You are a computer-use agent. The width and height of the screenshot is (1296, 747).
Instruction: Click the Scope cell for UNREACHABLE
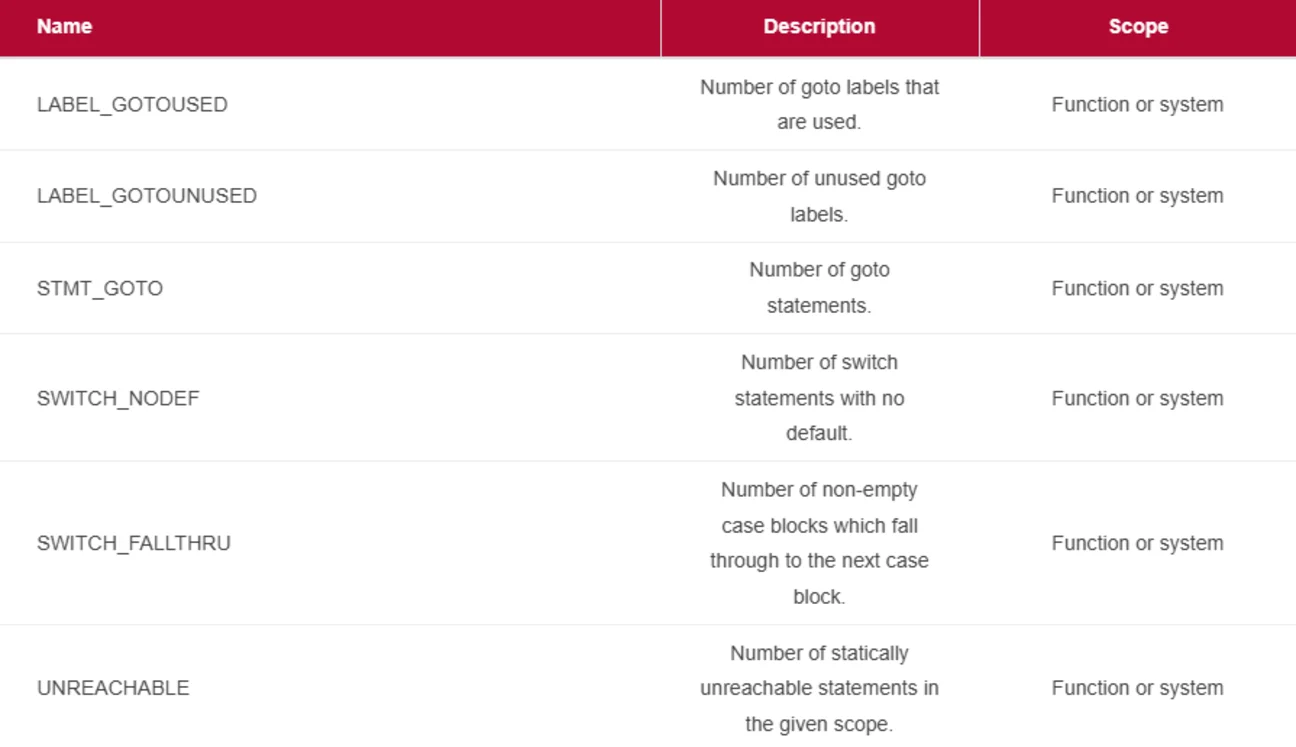pos(1137,688)
